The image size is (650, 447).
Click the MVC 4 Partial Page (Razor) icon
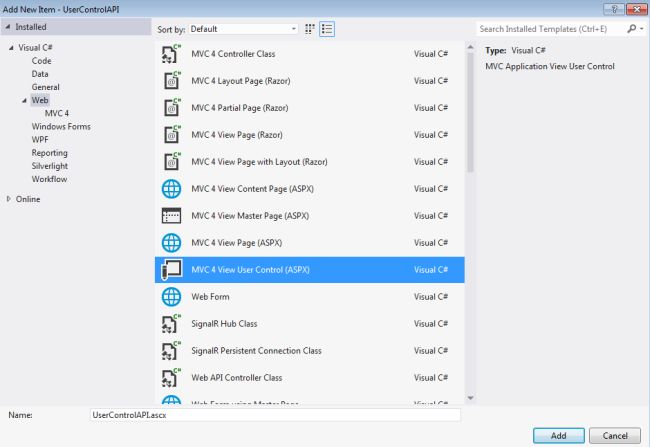pyautogui.click(x=171, y=108)
